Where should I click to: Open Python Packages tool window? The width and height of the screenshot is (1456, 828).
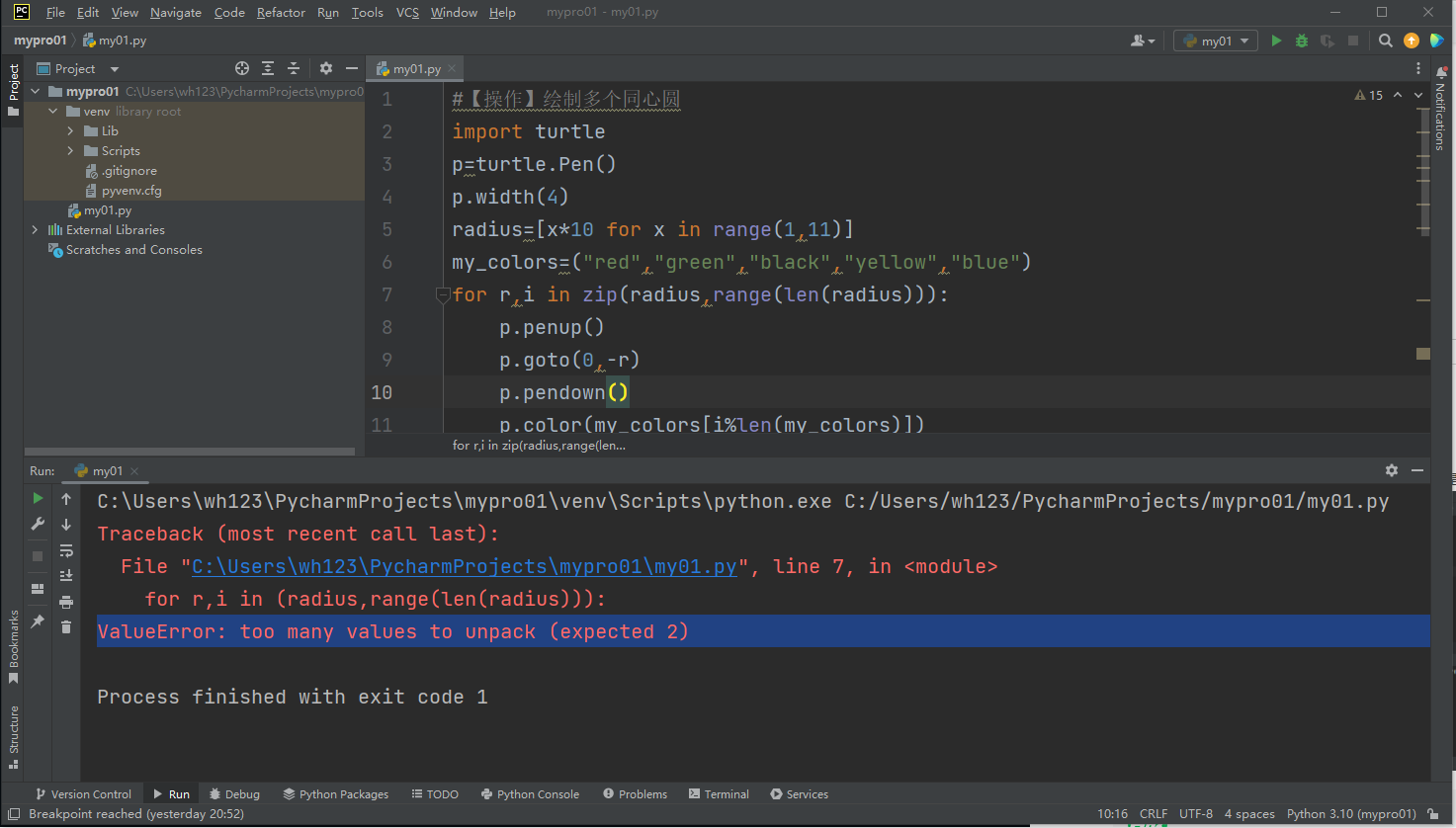(336, 793)
